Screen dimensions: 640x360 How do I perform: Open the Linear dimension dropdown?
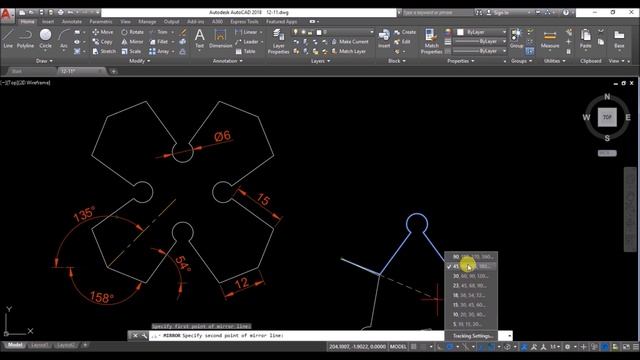(x=261, y=32)
